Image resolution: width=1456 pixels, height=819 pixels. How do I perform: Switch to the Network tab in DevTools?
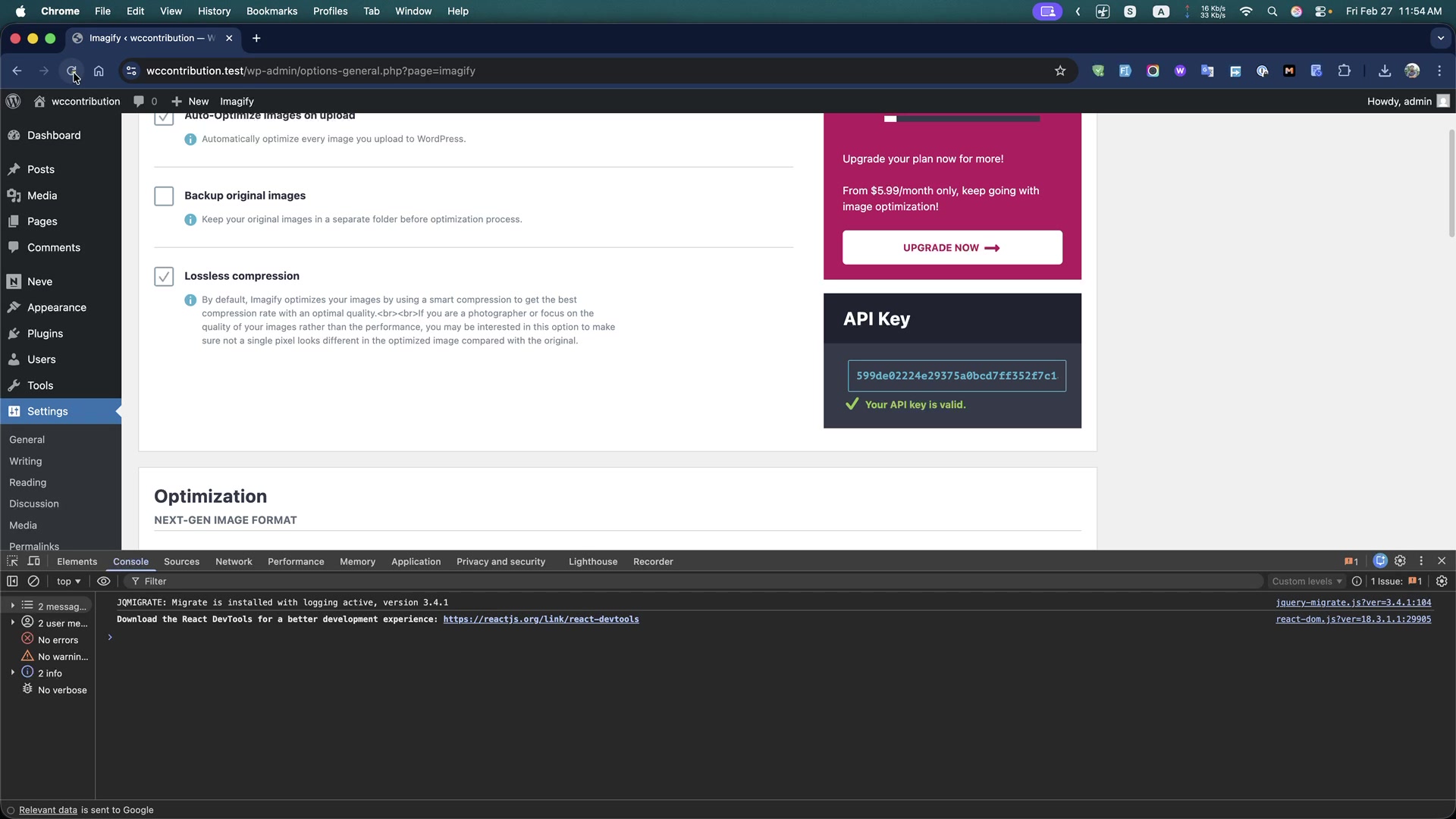tap(234, 562)
